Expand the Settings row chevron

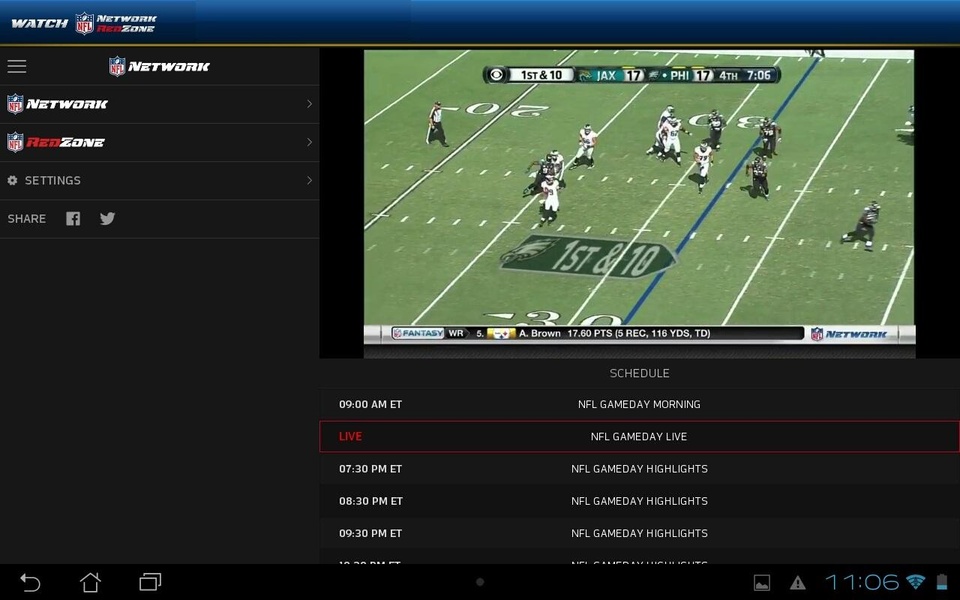pyautogui.click(x=309, y=181)
